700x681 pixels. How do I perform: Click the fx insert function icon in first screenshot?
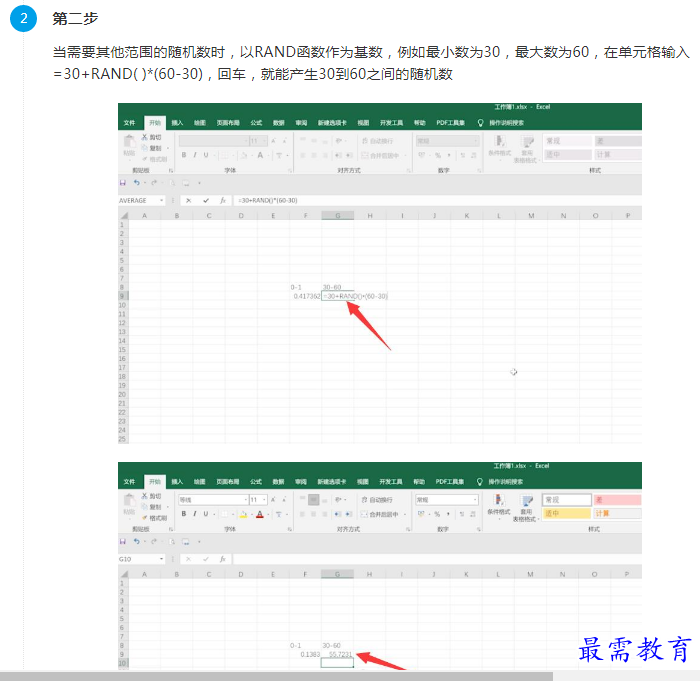point(223,201)
